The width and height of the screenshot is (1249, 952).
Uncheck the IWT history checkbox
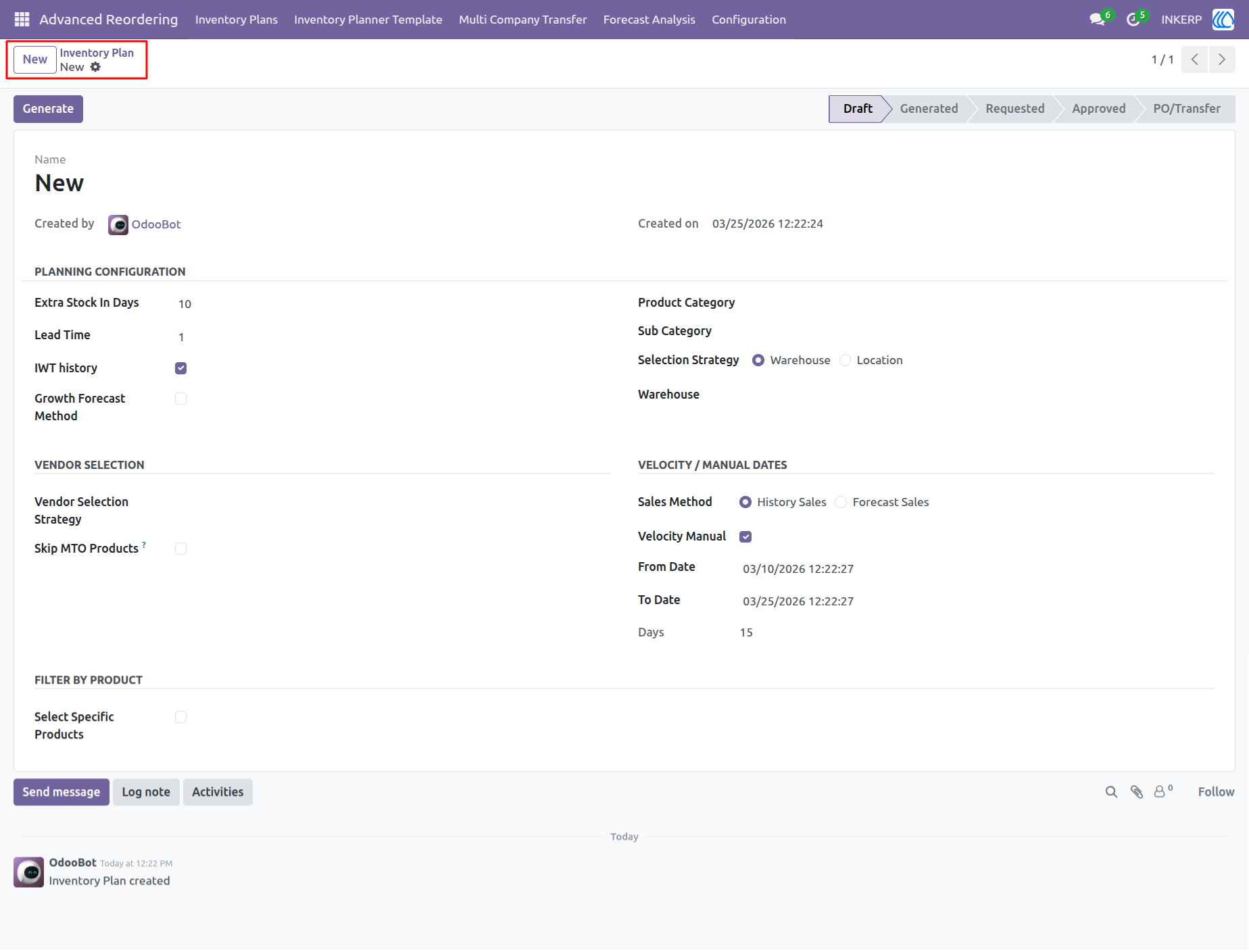click(180, 368)
